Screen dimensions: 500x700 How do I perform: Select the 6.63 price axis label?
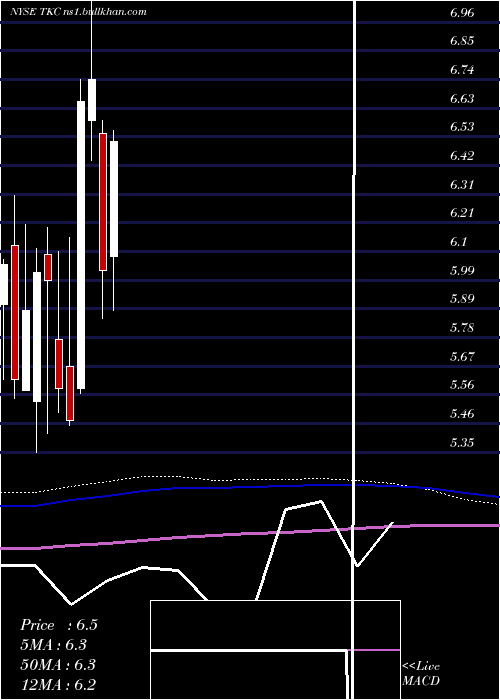click(x=462, y=99)
